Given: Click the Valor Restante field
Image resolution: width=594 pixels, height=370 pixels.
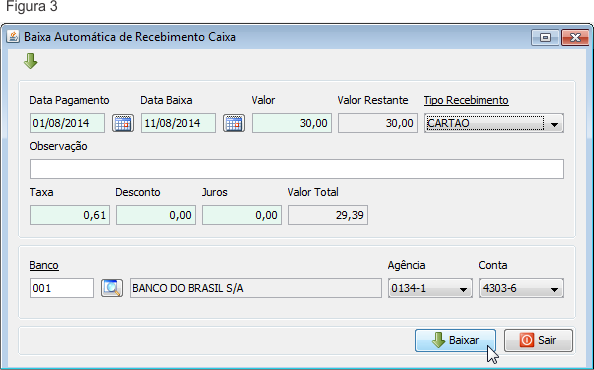Looking at the screenshot, I should tap(378, 123).
